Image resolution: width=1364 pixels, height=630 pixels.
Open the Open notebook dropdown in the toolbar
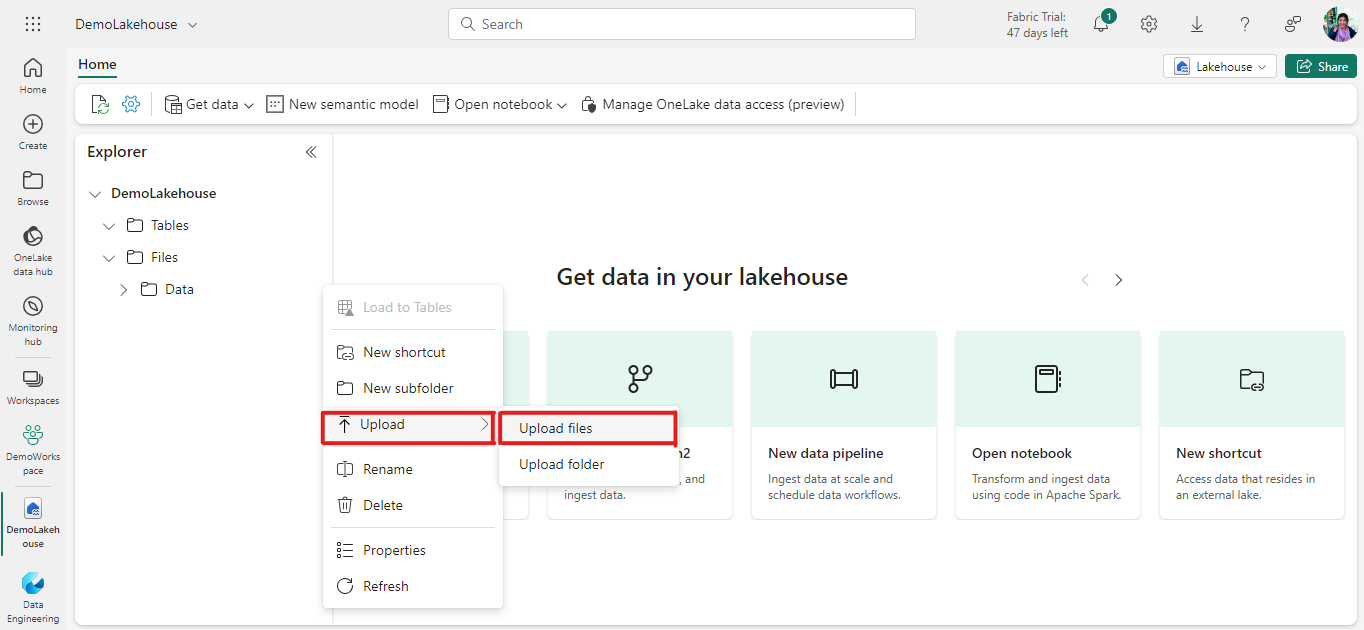click(x=500, y=104)
